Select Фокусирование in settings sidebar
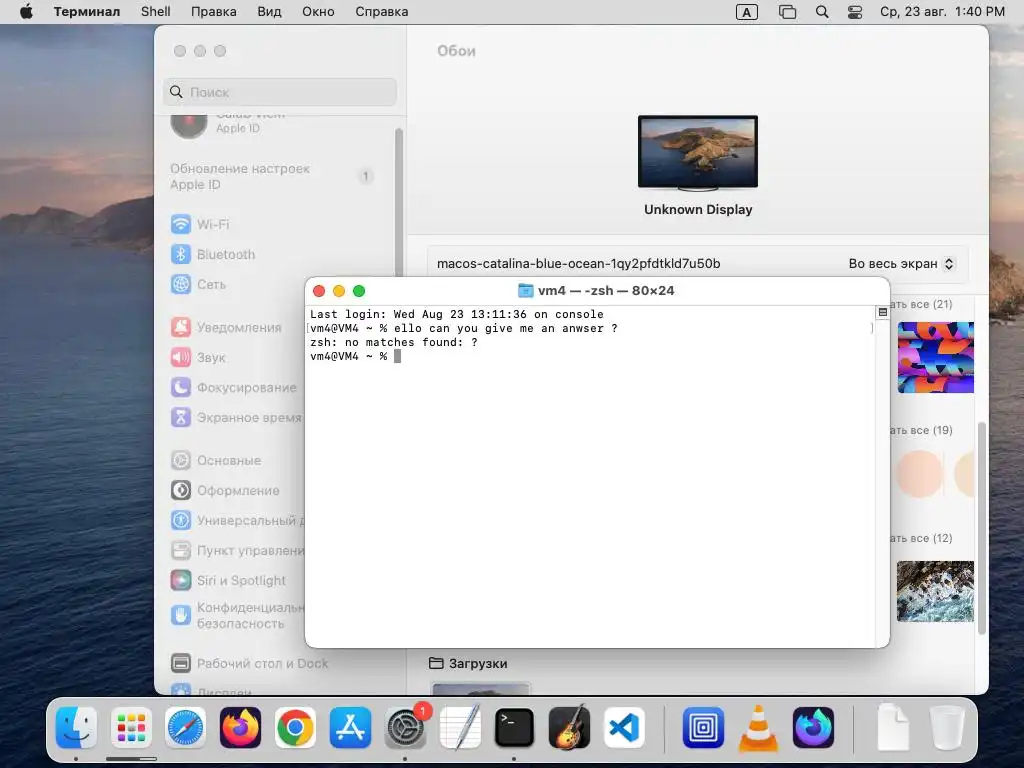 (234, 387)
